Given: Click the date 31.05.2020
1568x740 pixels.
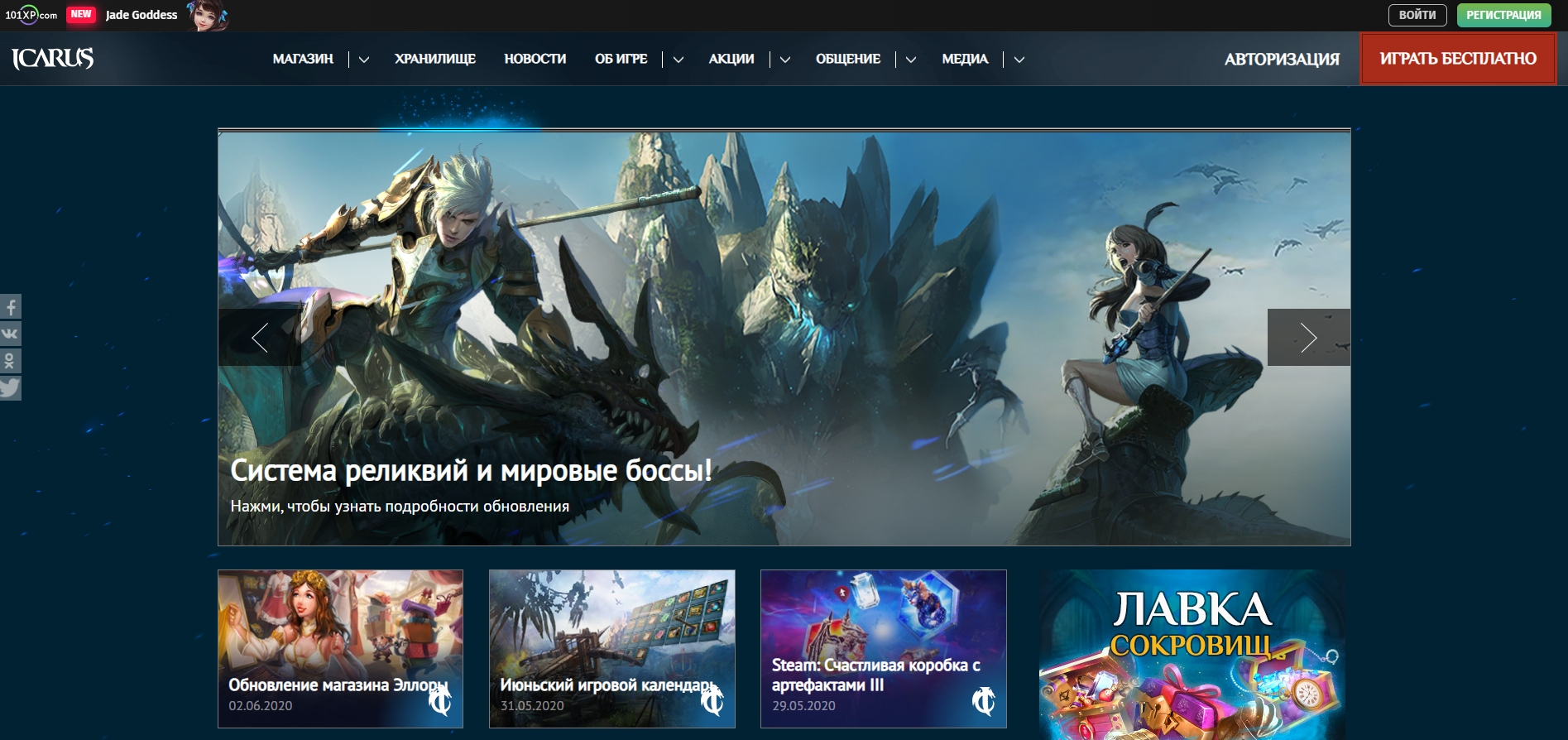Looking at the screenshot, I should click(x=532, y=706).
